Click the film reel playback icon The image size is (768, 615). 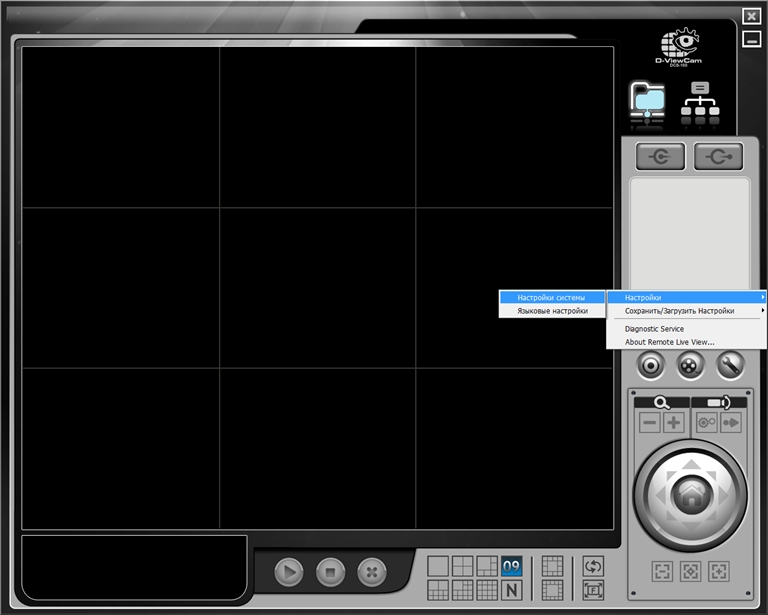690,366
